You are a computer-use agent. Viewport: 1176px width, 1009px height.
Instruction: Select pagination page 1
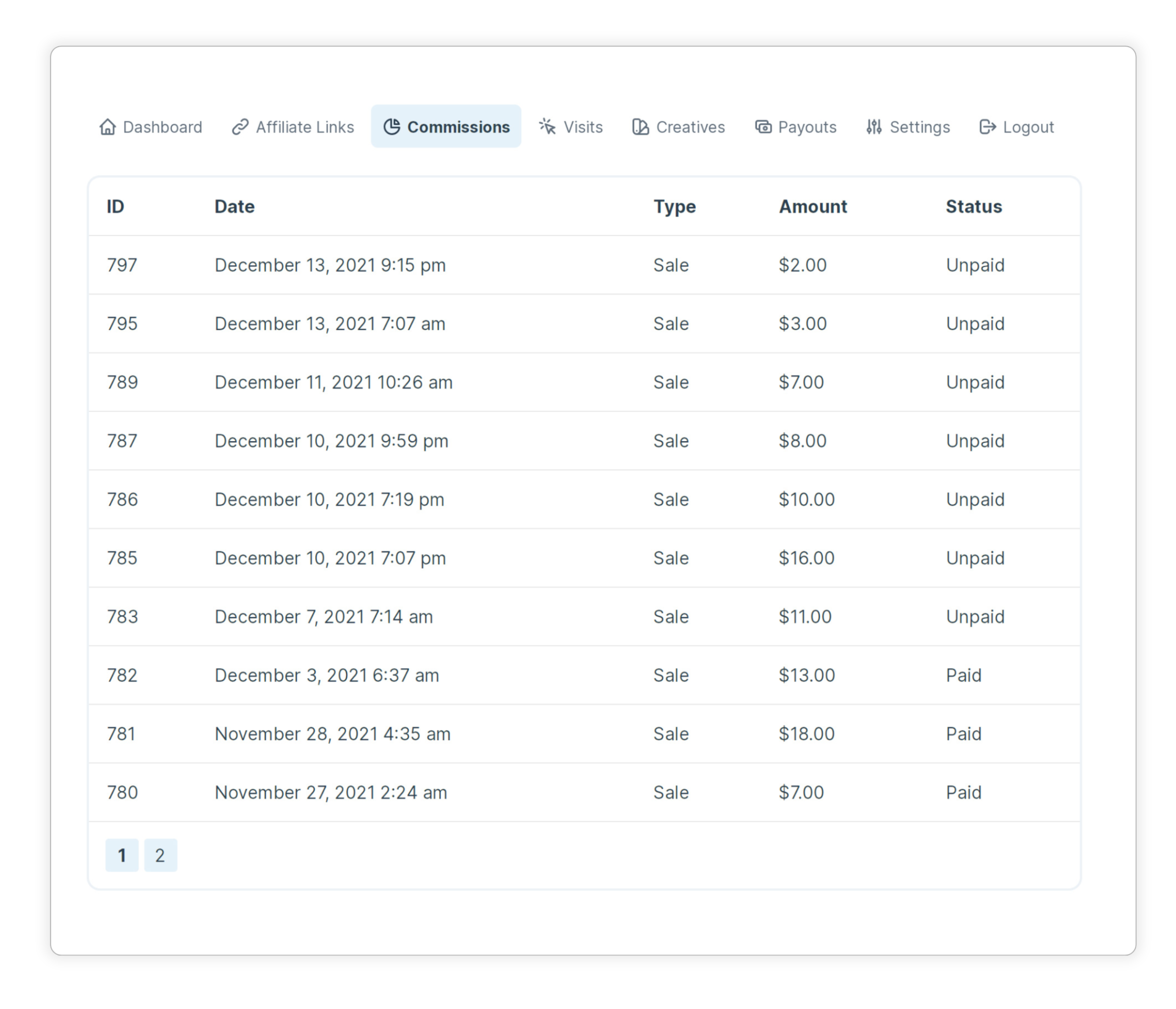click(121, 855)
